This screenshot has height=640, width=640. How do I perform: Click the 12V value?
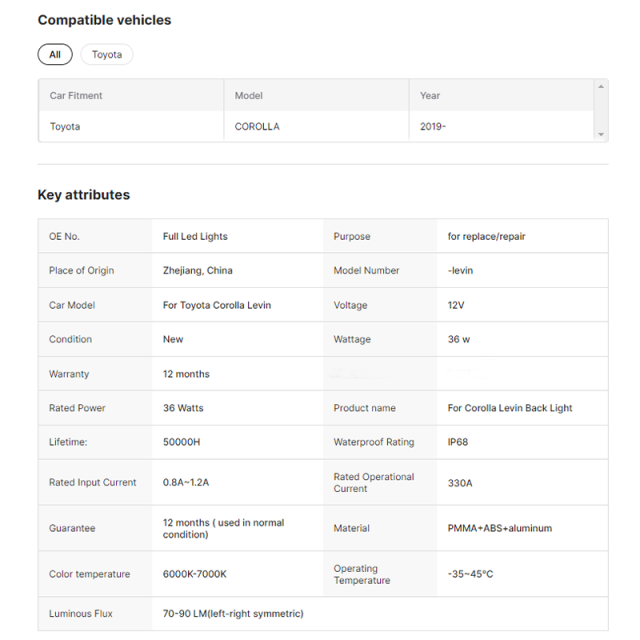(456, 305)
